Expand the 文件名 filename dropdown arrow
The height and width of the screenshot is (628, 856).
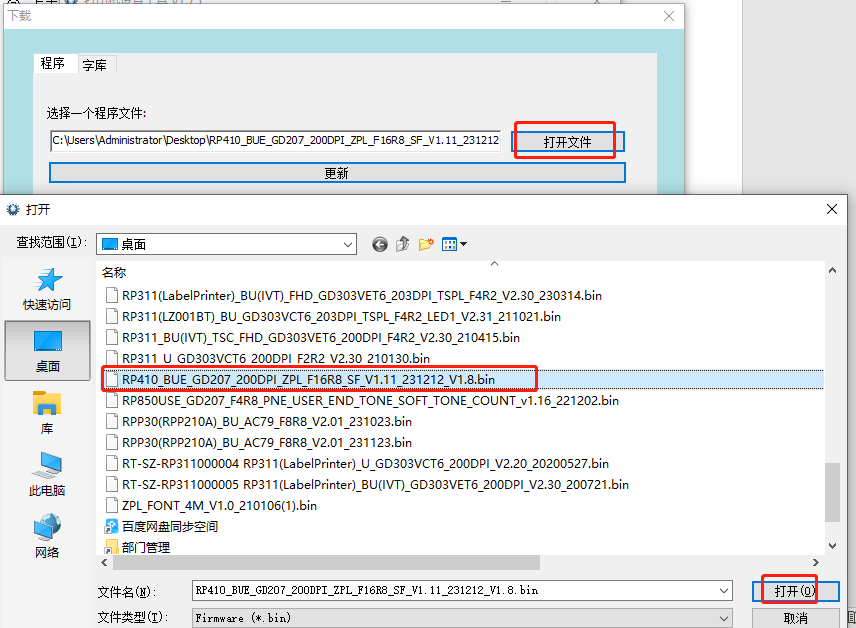pyautogui.click(x=724, y=591)
